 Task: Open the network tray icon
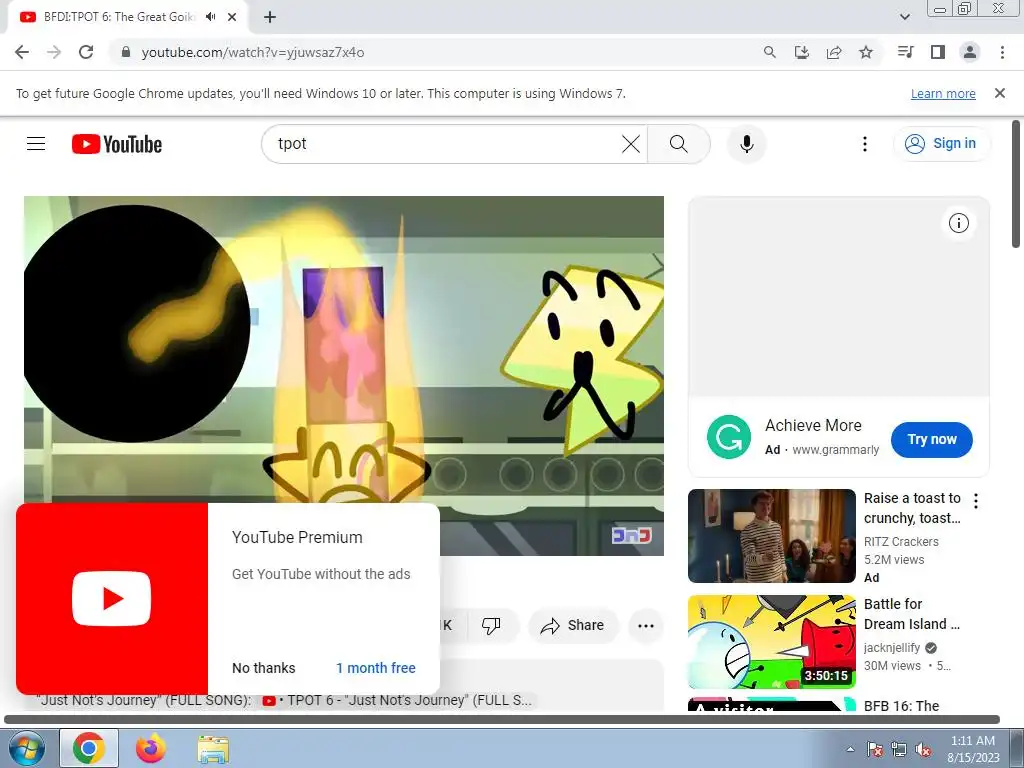click(x=899, y=749)
